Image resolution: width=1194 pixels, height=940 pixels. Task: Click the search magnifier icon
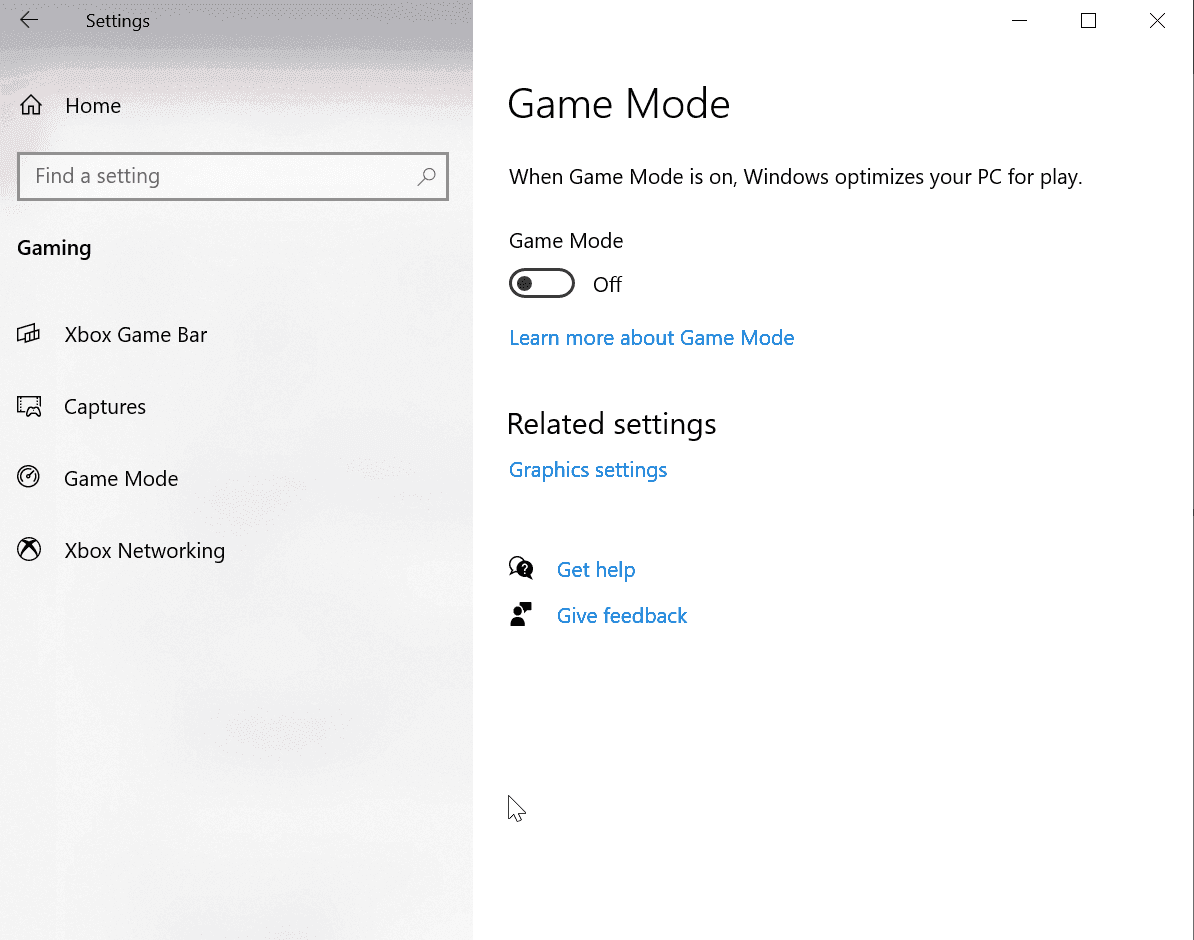(x=427, y=177)
